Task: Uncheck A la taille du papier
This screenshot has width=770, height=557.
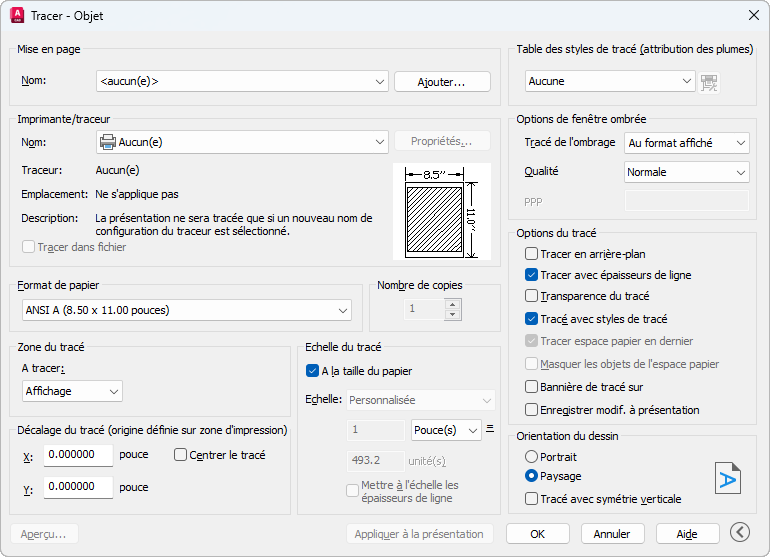Action: click(x=313, y=371)
